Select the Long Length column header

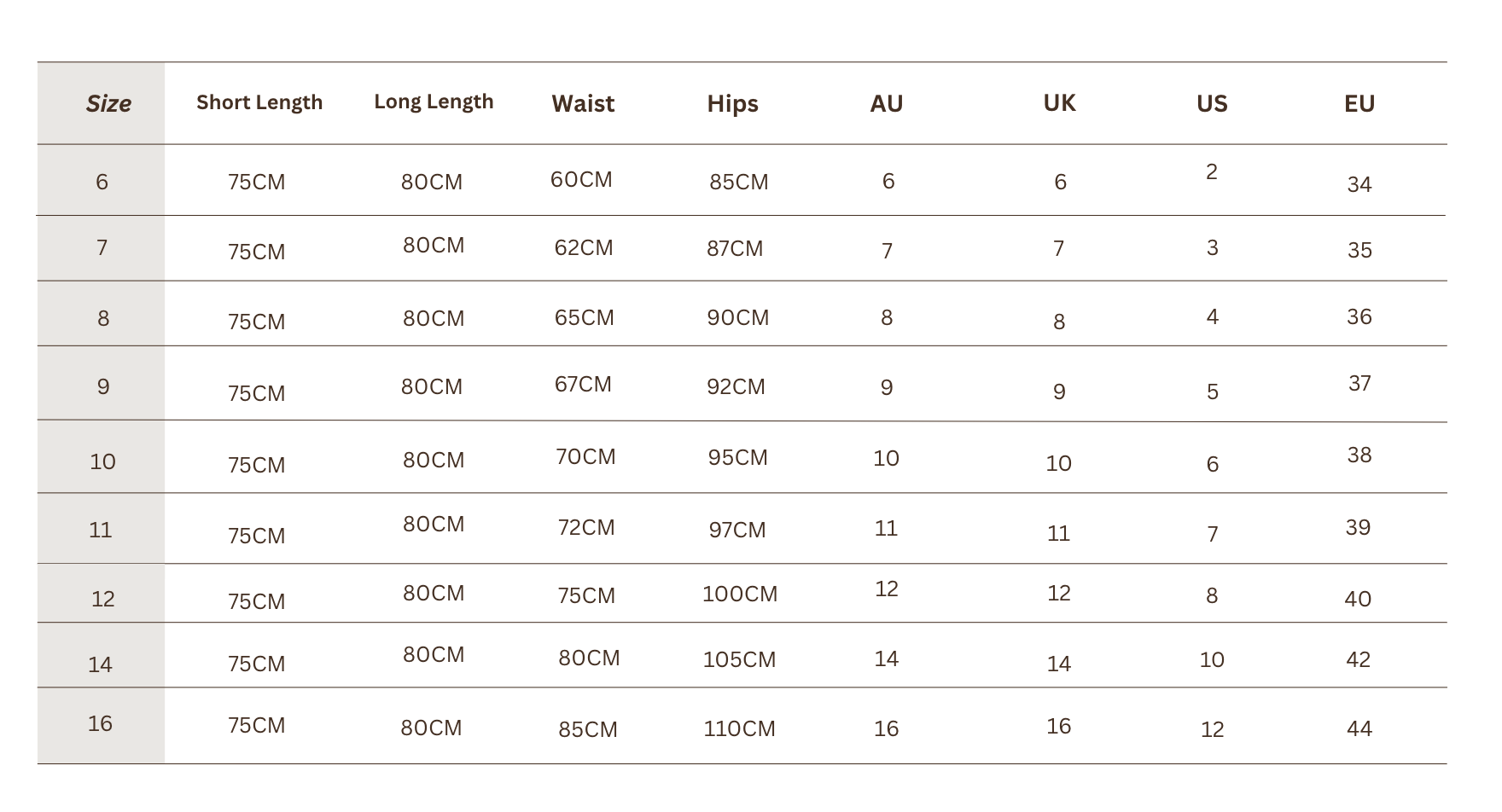pos(434,101)
